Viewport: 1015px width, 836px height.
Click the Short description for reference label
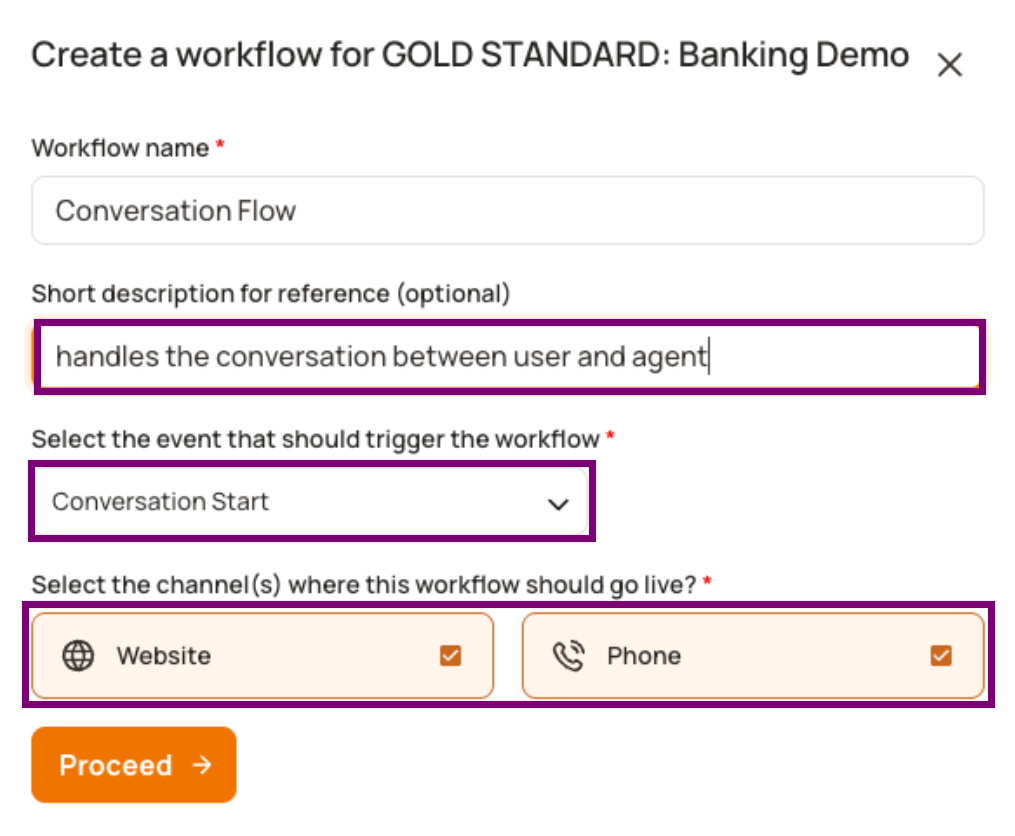click(271, 294)
